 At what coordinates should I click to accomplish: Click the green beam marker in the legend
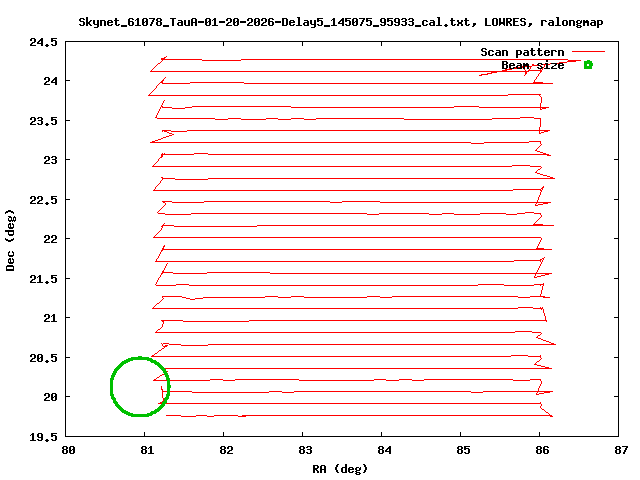[588, 65]
